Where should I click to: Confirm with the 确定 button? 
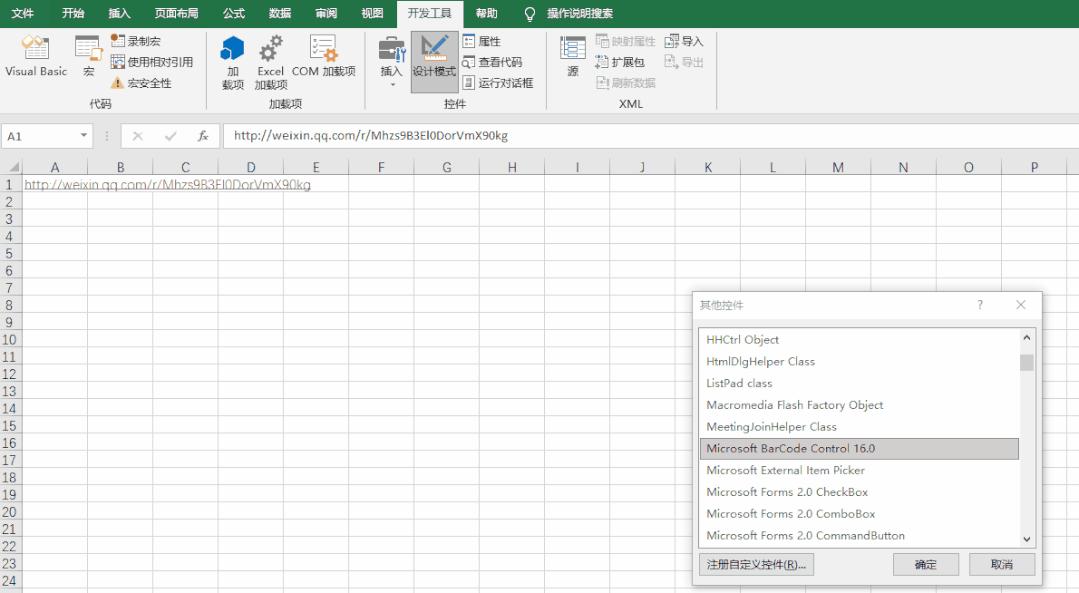point(926,565)
